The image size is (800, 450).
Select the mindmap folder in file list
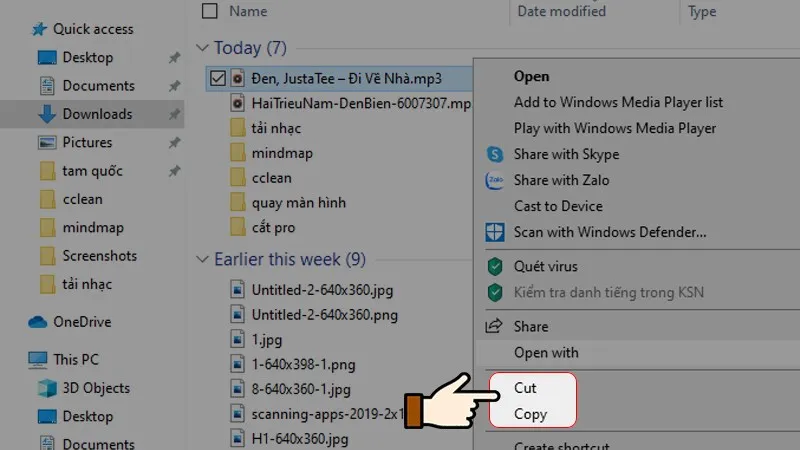282,153
